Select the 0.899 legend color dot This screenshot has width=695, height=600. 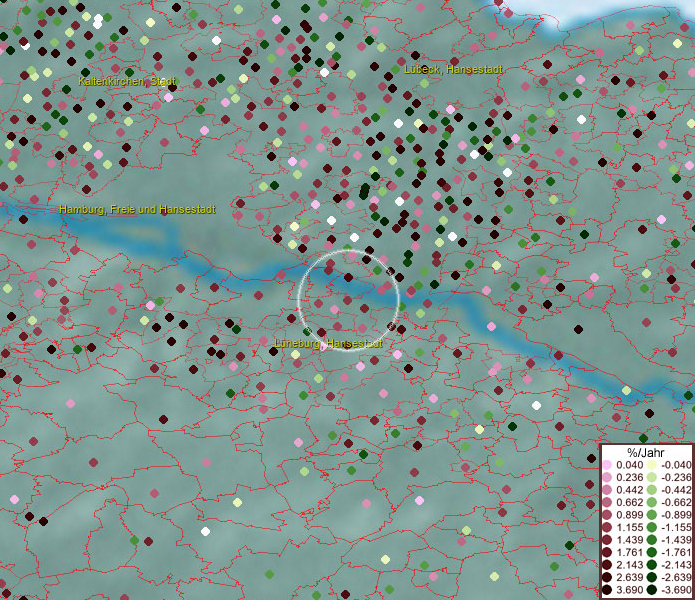pos(607,515)
